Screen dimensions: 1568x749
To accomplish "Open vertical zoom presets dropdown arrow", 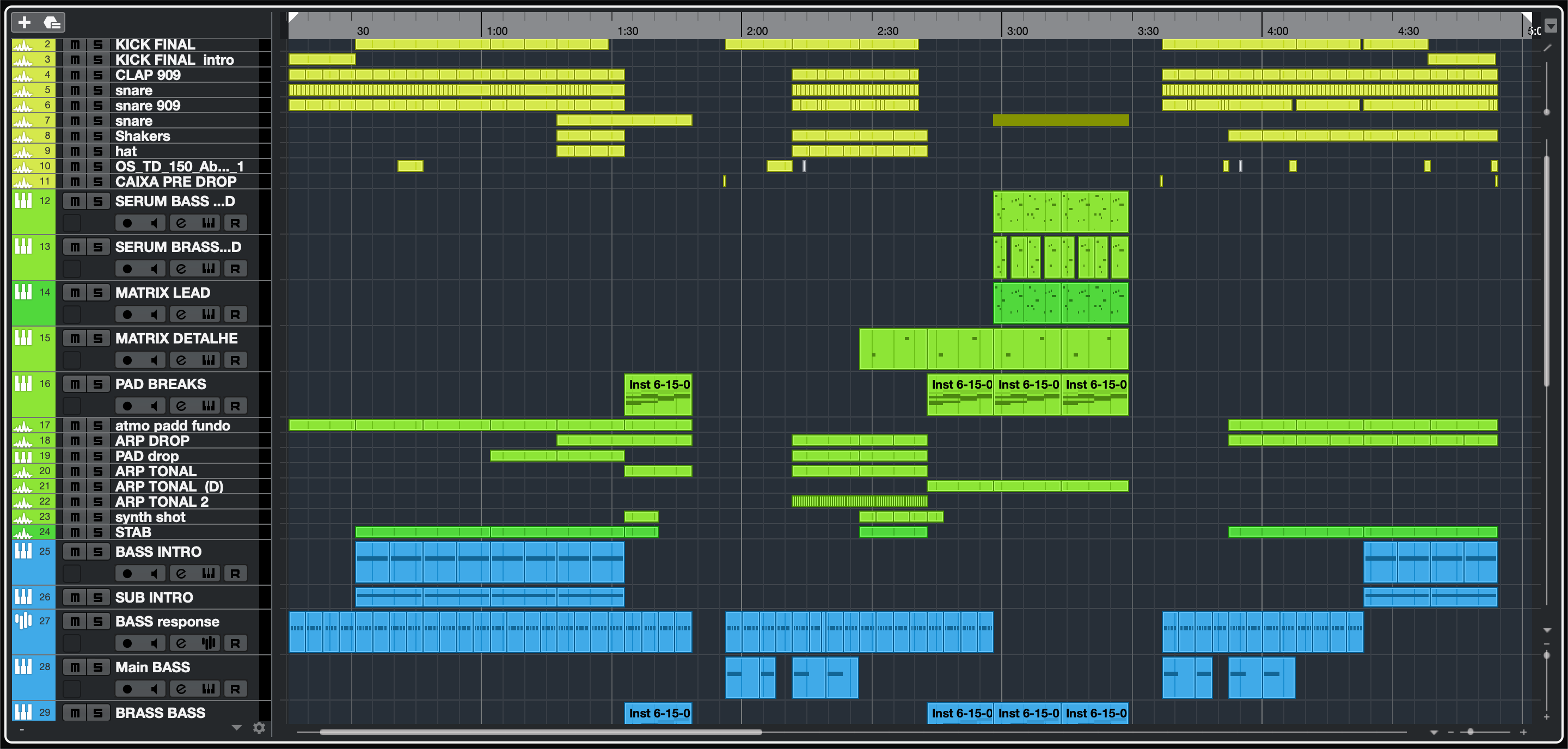I will point(1547,630).
